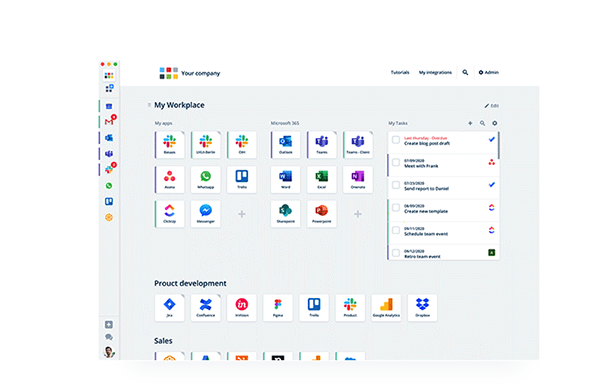The height and width of the screenshot is (387, 600).
Task: Open Outlook in the left sidebar
Action: pyautogui.click(x=109, y=137)
